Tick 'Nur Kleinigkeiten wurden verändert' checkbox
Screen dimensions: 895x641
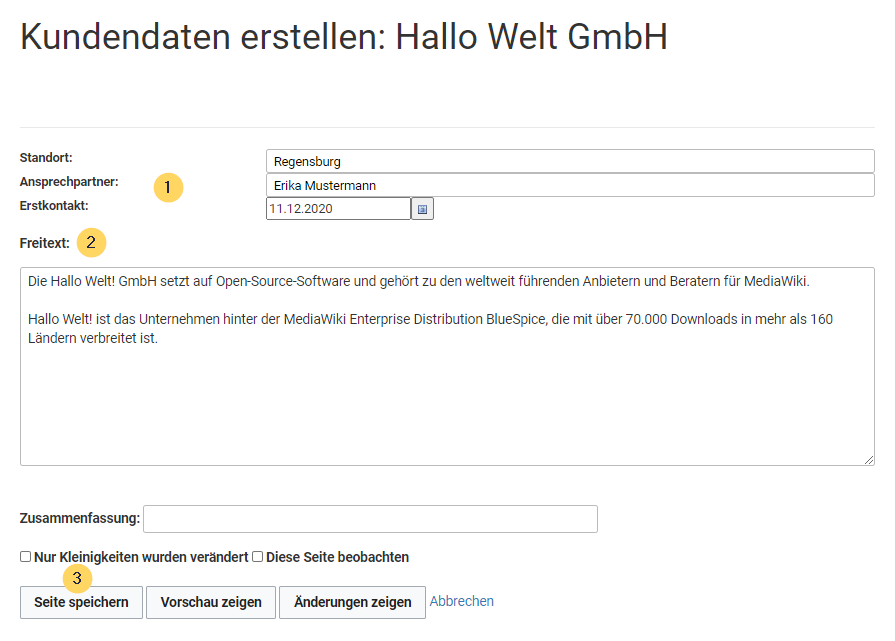click(25, 557)
